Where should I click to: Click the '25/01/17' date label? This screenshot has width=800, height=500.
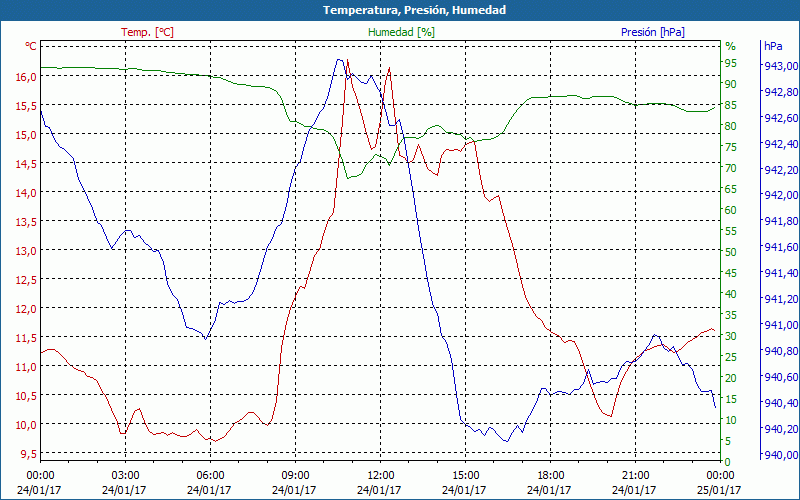[720, 490]
